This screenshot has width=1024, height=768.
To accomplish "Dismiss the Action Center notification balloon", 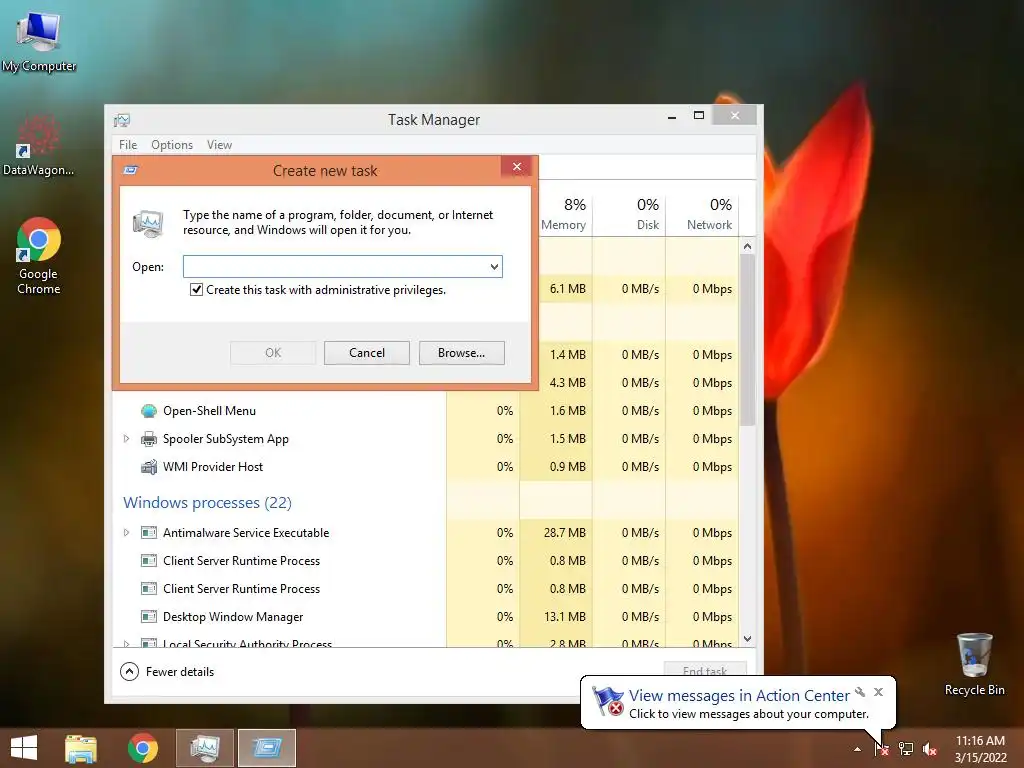I will point(878,692).
